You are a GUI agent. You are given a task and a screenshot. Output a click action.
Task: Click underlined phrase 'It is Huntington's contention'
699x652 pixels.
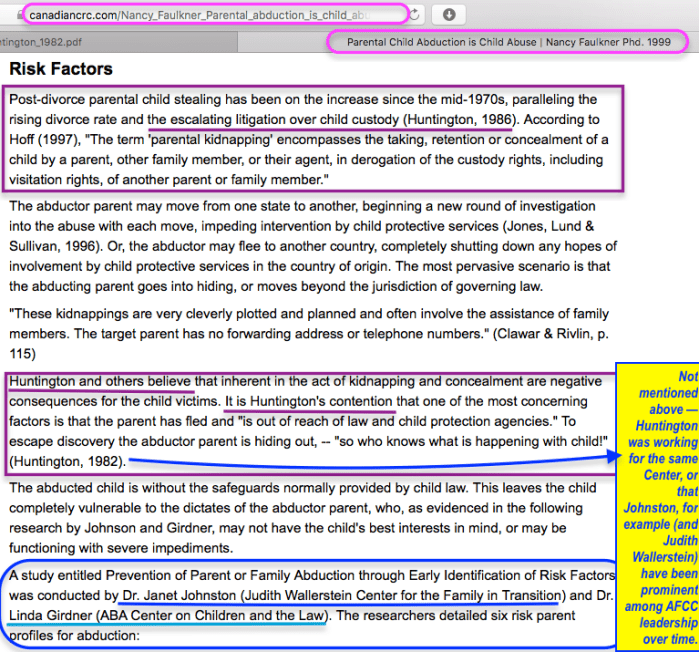(310, 401)
